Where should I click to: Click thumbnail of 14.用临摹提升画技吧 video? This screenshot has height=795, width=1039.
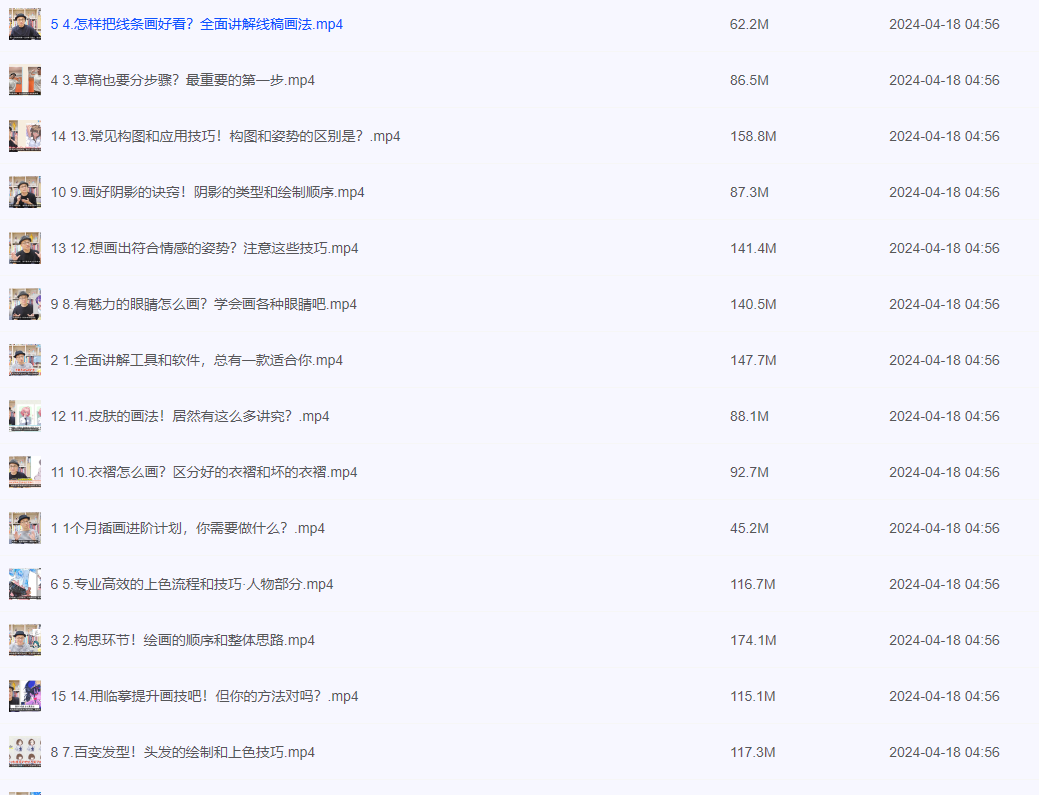coord(25,696)
